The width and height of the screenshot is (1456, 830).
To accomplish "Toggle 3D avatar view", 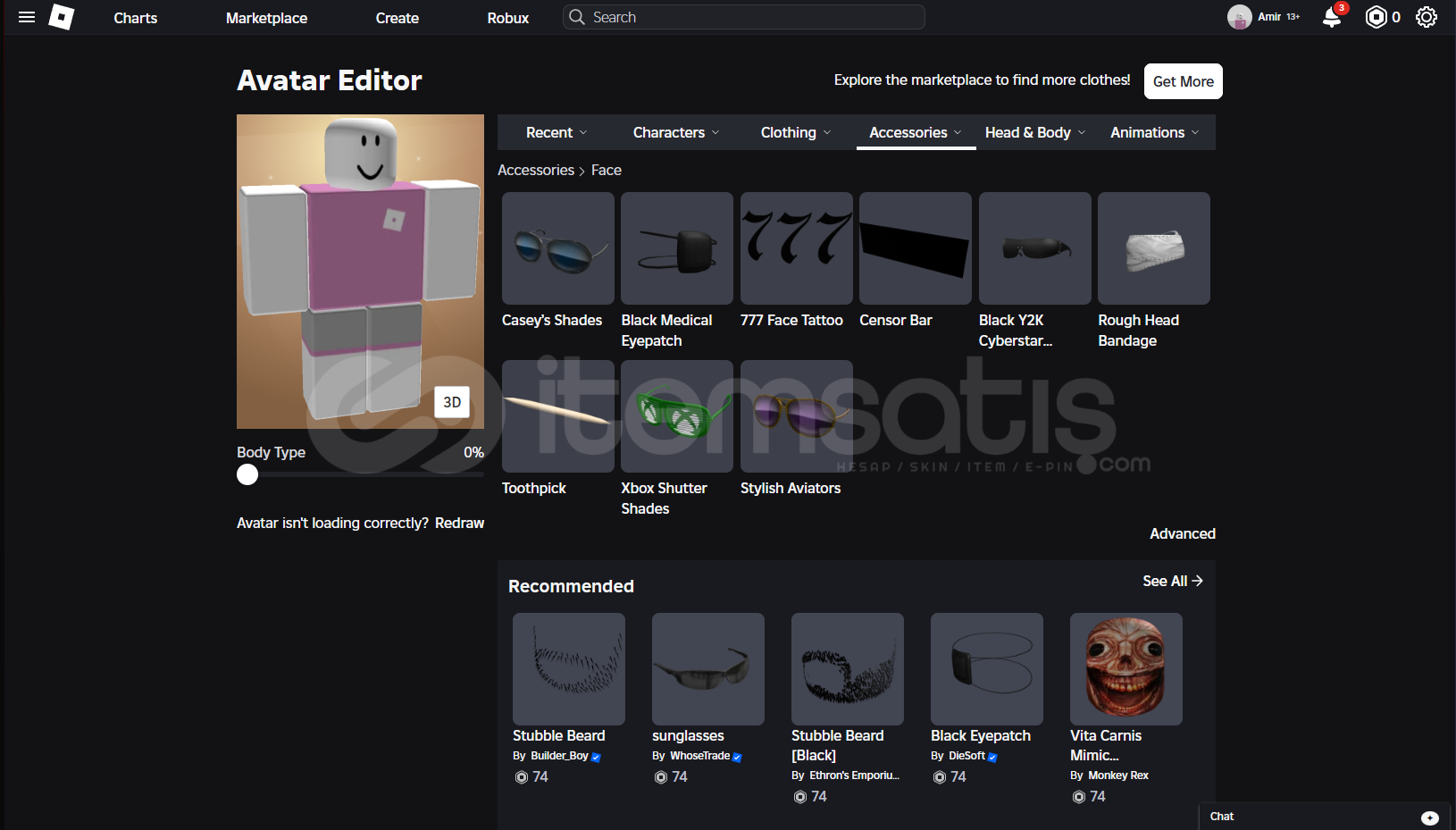I will [452, 402].
